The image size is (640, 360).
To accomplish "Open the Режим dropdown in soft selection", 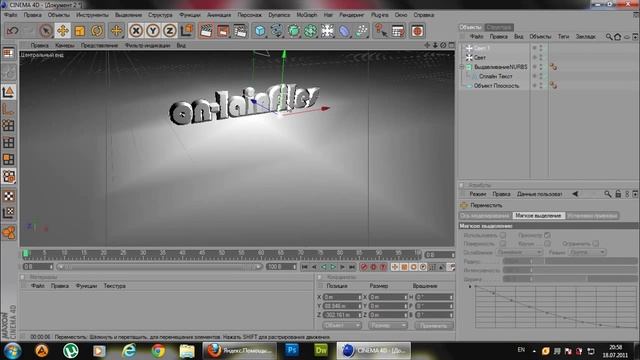I will [587, 252].
